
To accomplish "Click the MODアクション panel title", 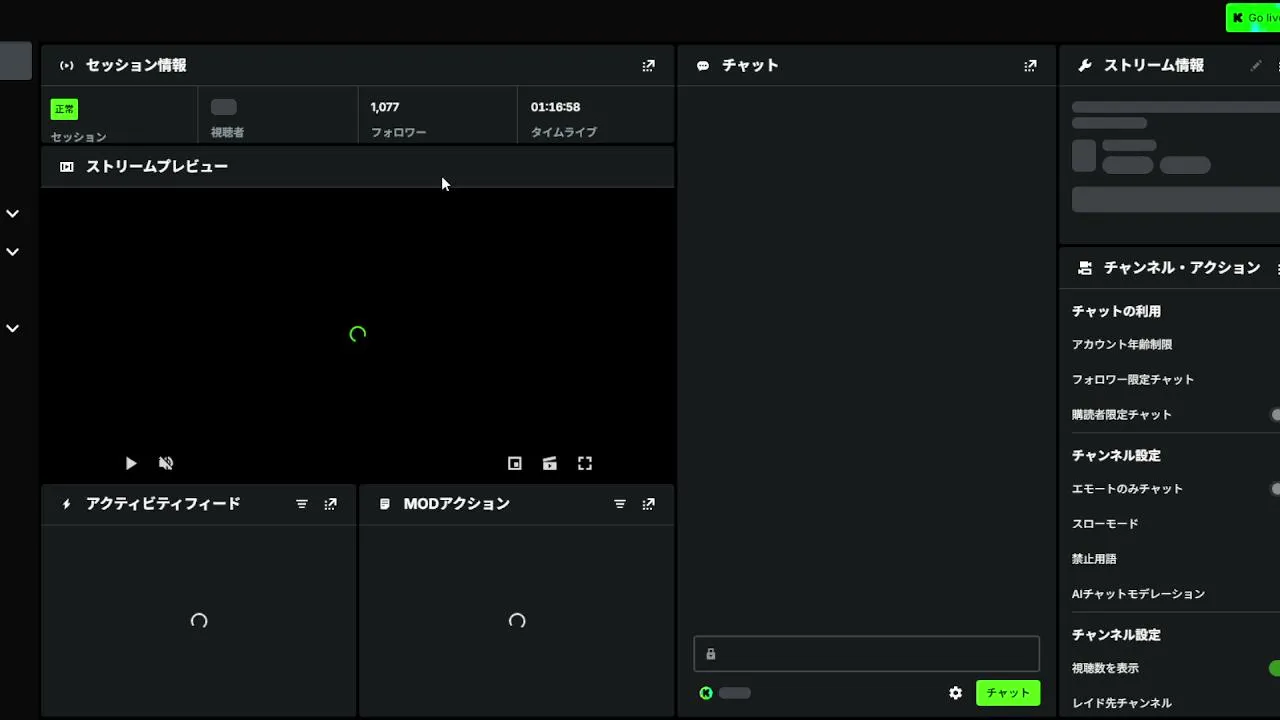I will tap(457, 505).
